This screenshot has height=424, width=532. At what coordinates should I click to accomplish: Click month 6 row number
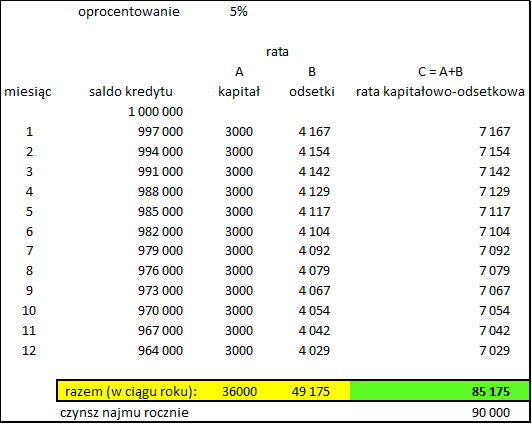point(29,232)
